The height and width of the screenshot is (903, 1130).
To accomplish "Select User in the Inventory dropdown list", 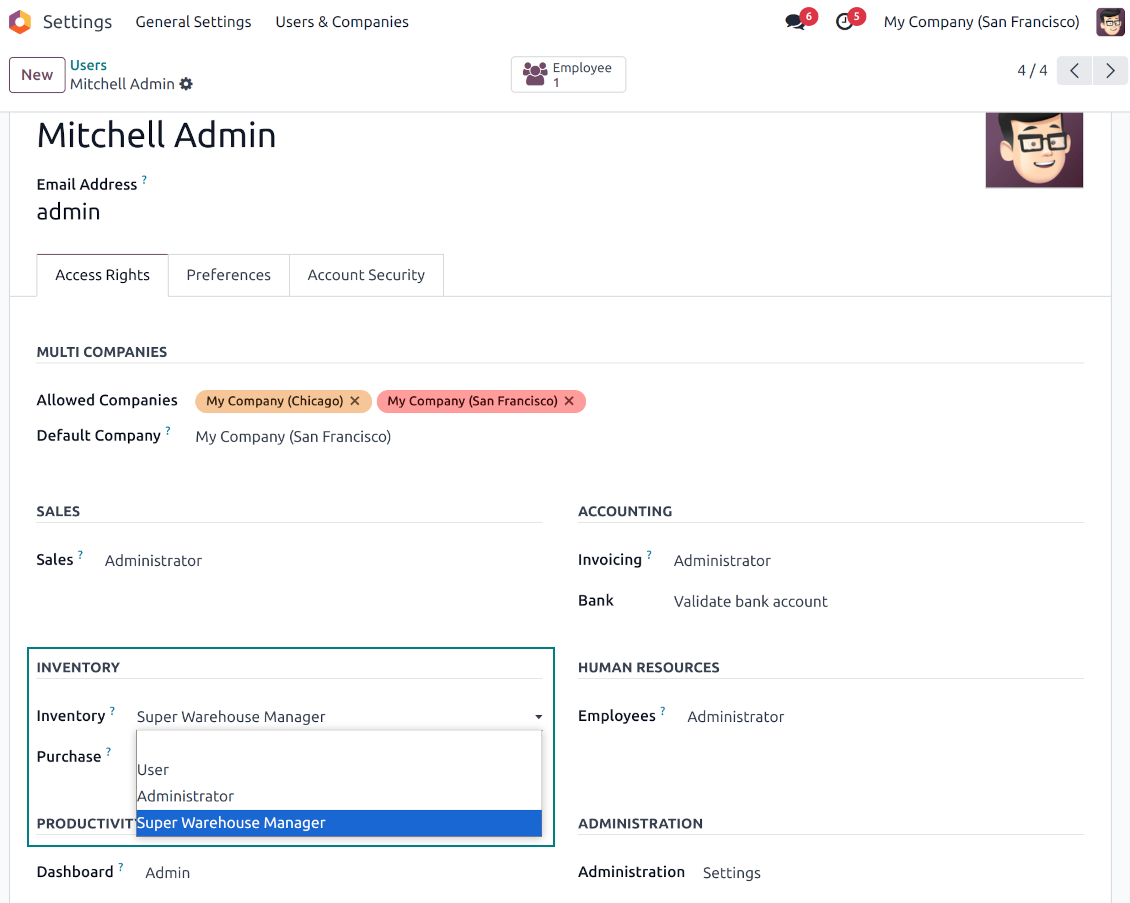I will tap(153, 770).
